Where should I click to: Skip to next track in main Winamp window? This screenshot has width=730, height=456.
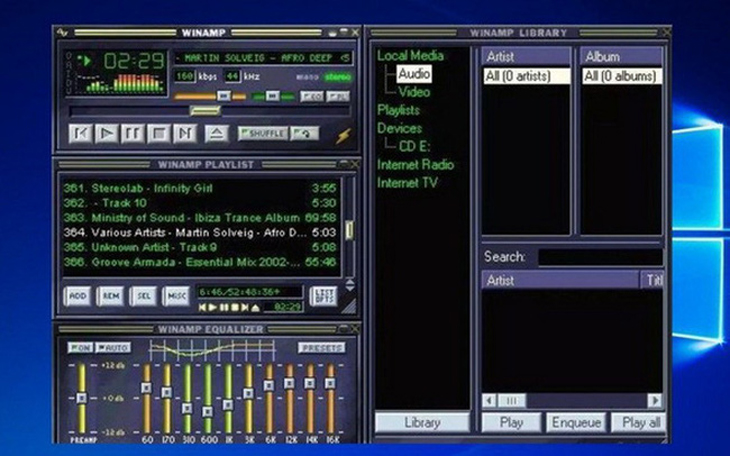coord(184,134)
